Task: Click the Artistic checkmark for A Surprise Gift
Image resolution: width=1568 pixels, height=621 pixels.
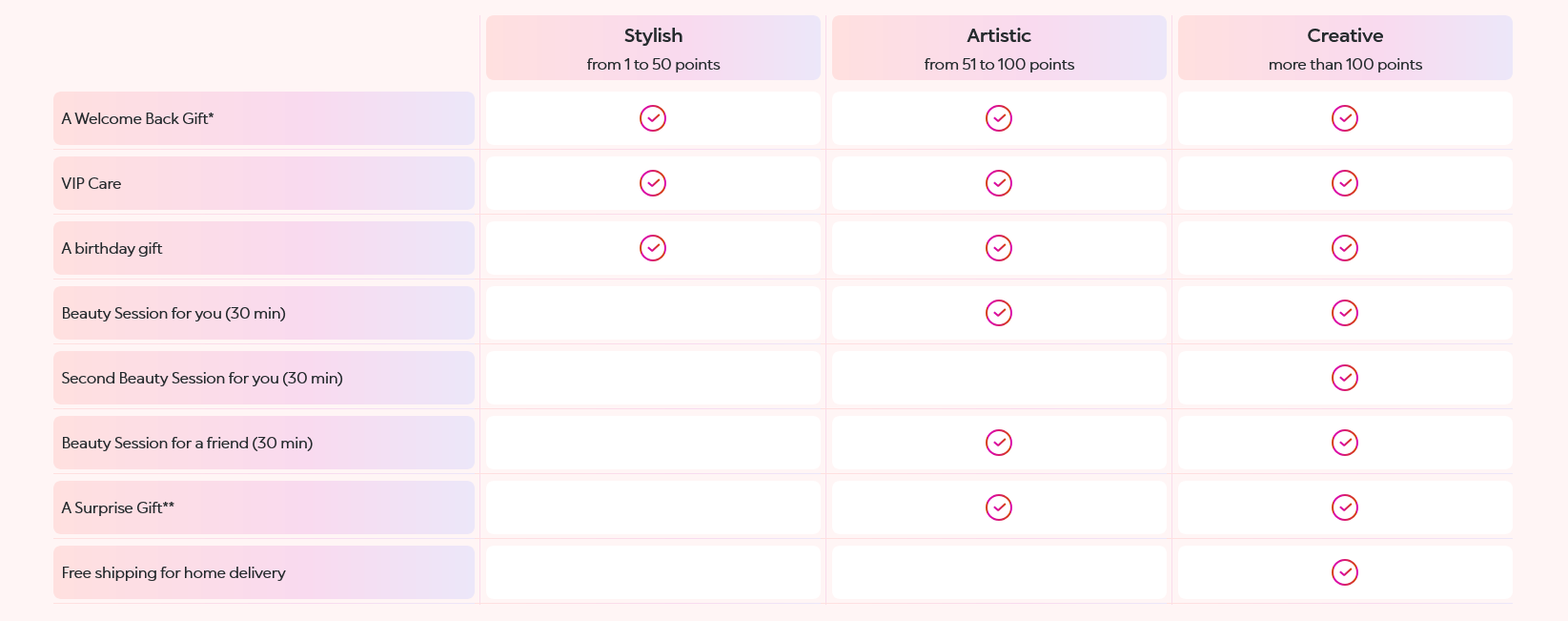Action: click(999, 507)
